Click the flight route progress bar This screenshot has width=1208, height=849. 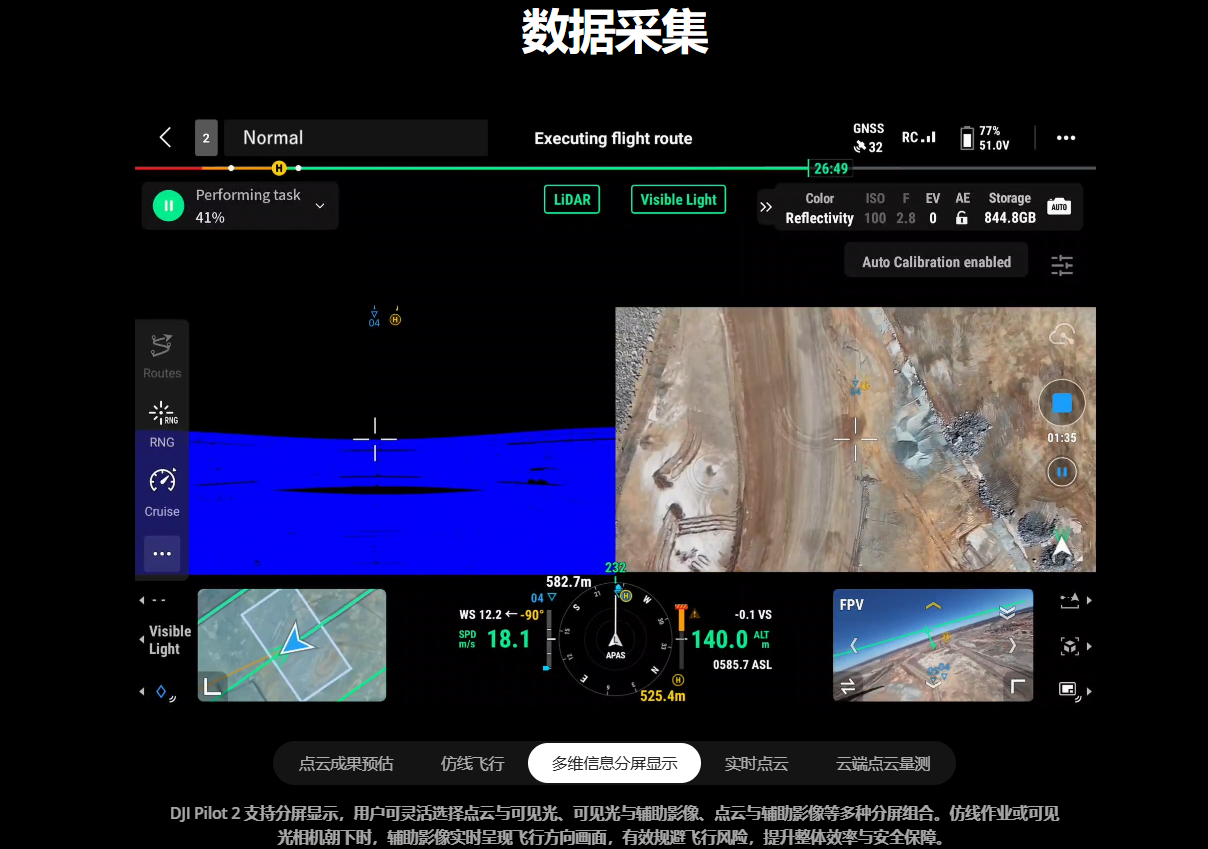(x=550, y=168)
